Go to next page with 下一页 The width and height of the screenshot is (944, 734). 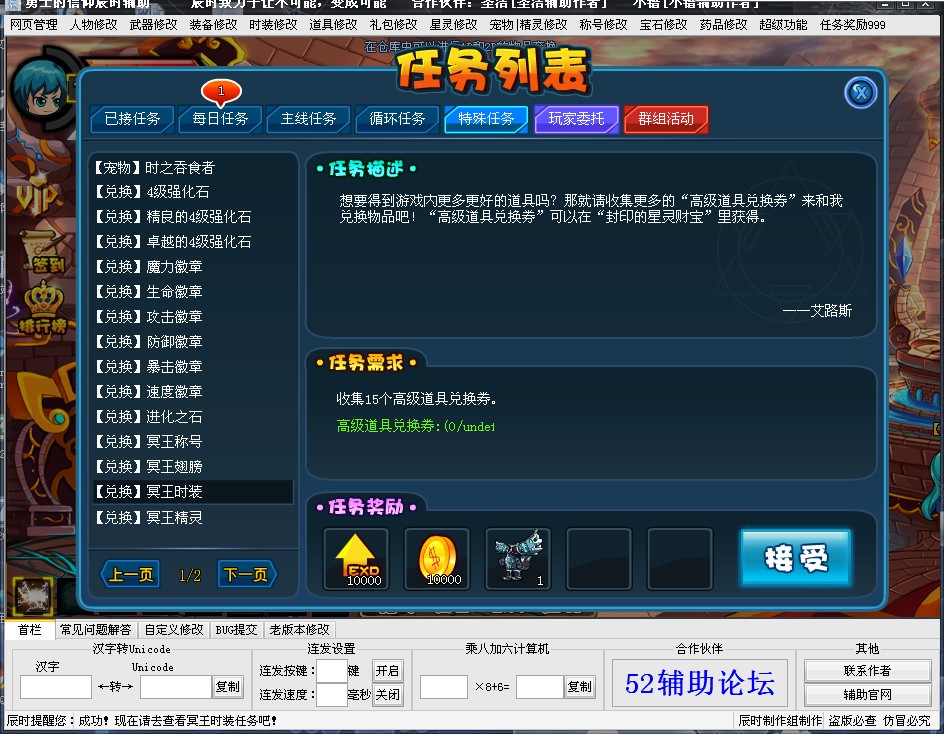point(246,575)
